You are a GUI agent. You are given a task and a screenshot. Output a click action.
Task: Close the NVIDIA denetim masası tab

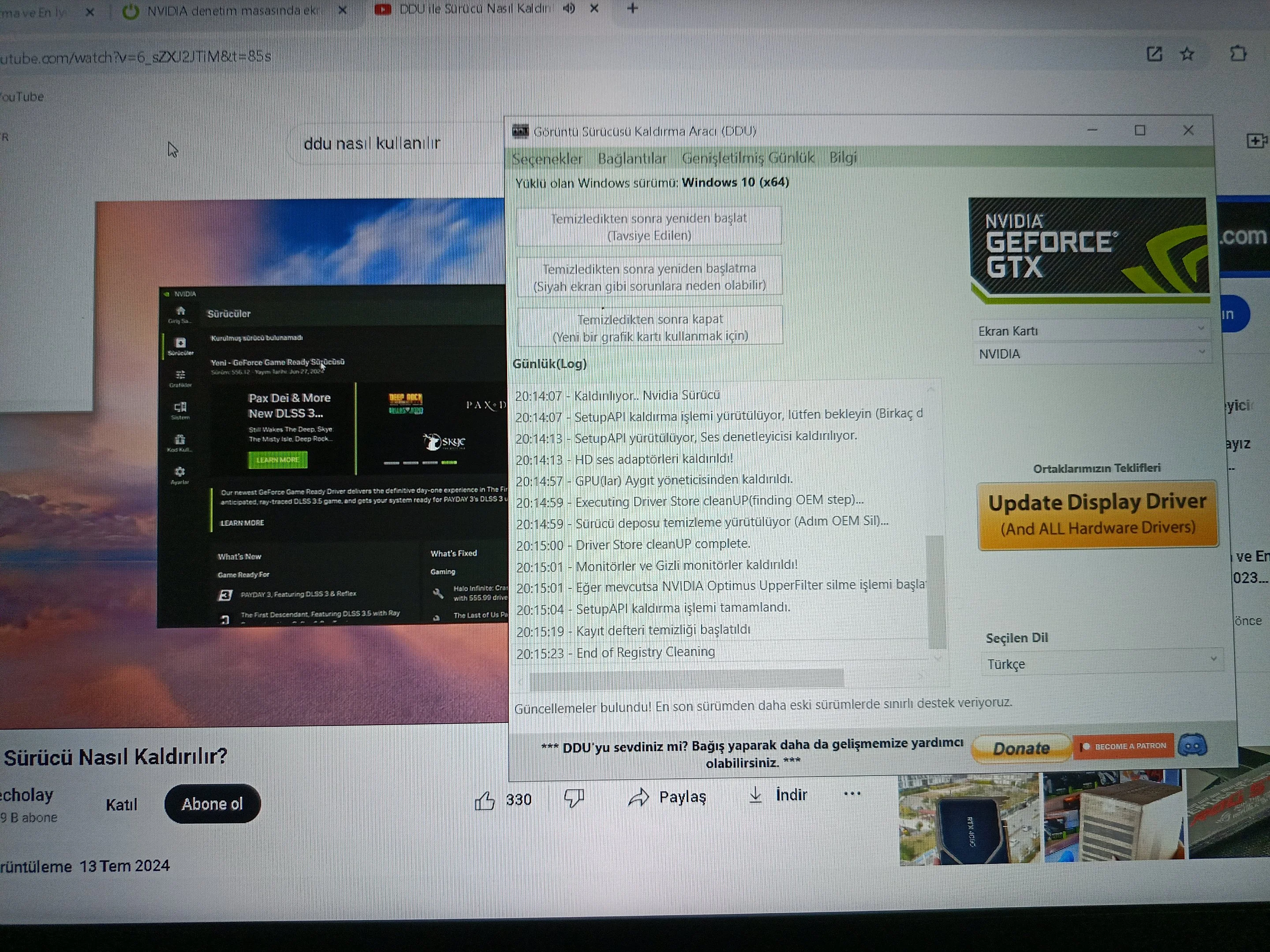[342, 10]
